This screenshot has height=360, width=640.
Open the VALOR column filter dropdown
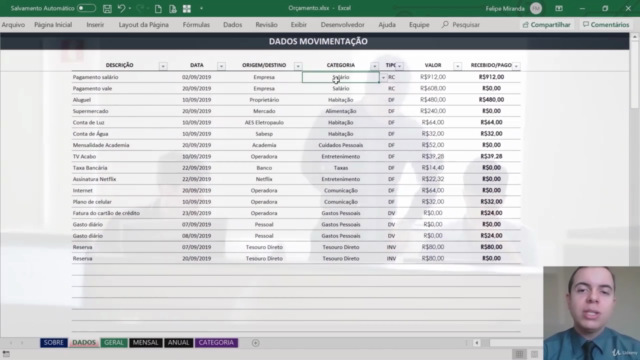[458, 66]
